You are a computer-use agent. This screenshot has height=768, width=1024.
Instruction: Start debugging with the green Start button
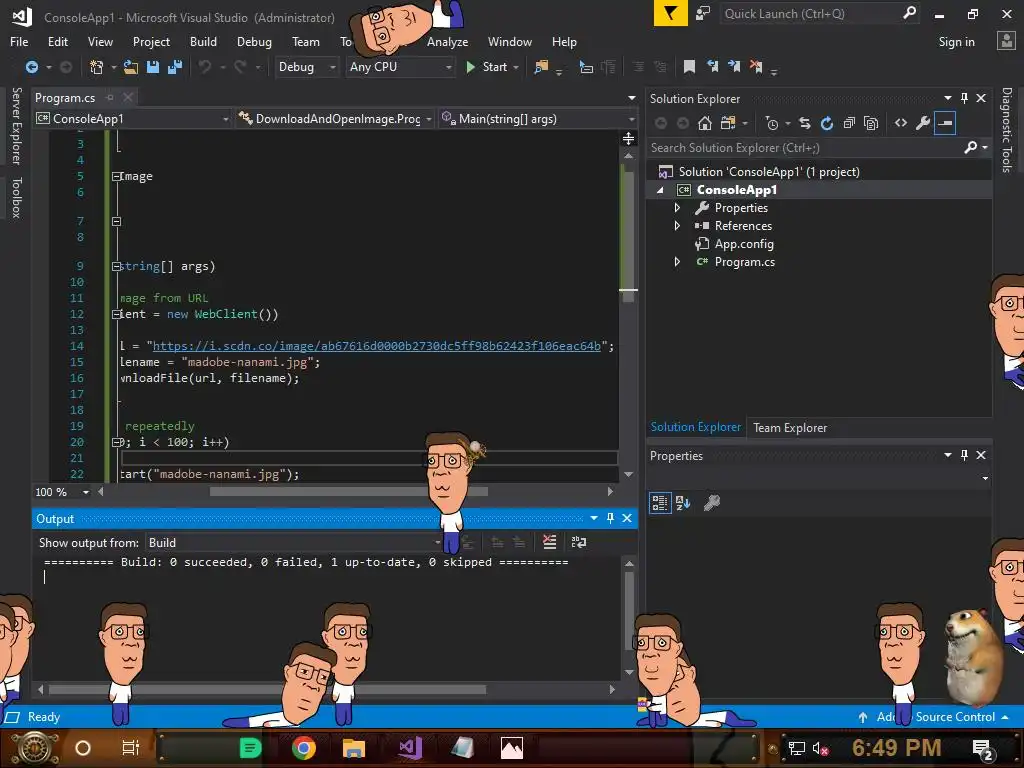(x=487, y=67)
